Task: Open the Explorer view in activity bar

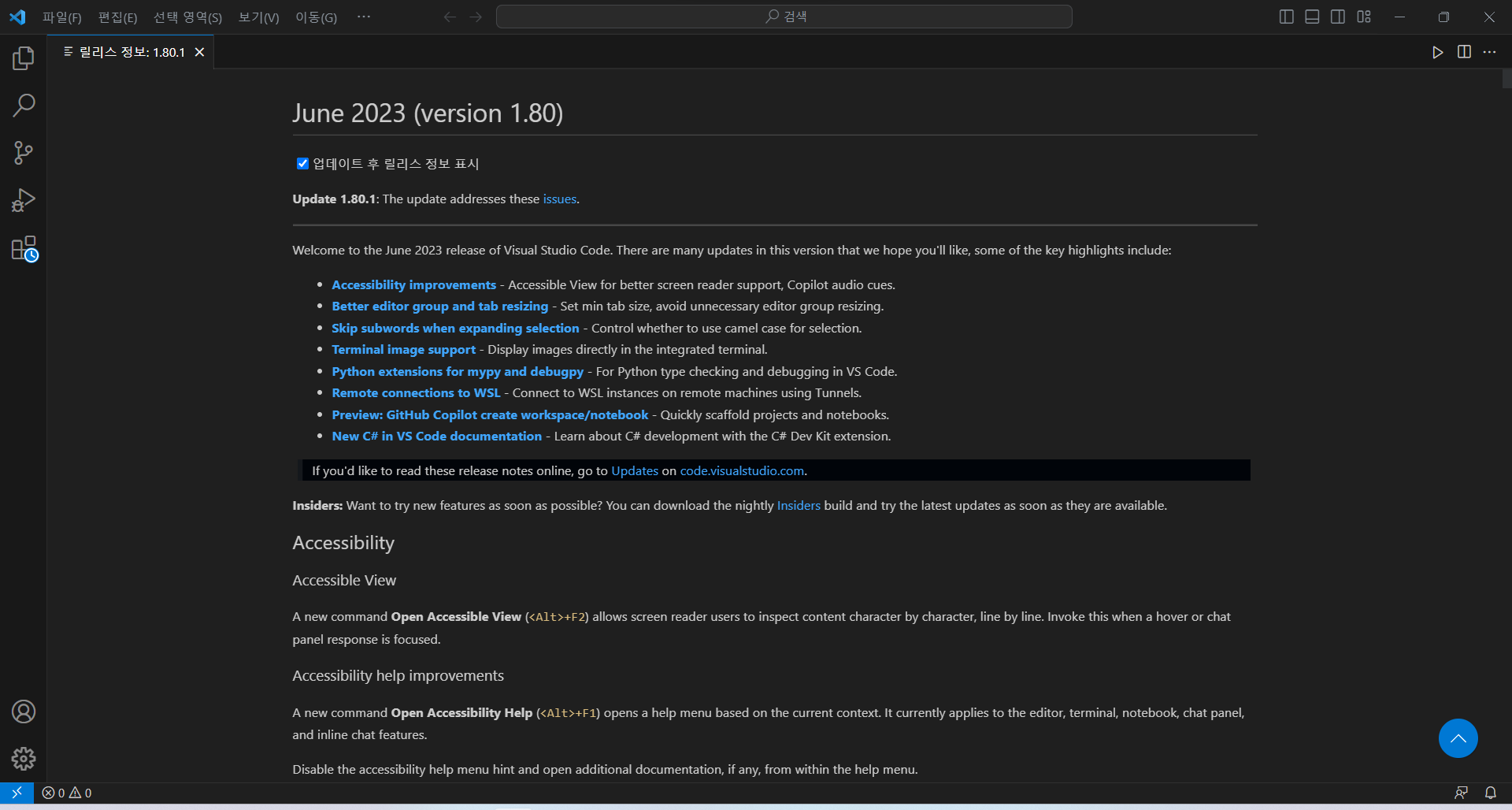Action: click(x=24, y=58)
